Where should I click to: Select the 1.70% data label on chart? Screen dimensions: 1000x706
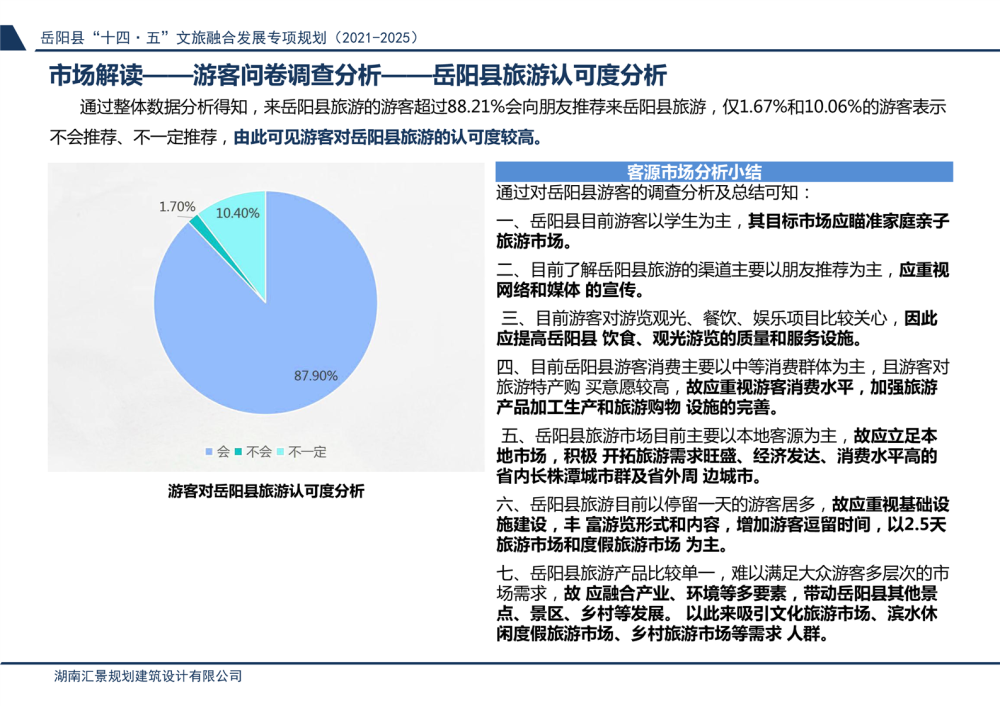[177, 206]
